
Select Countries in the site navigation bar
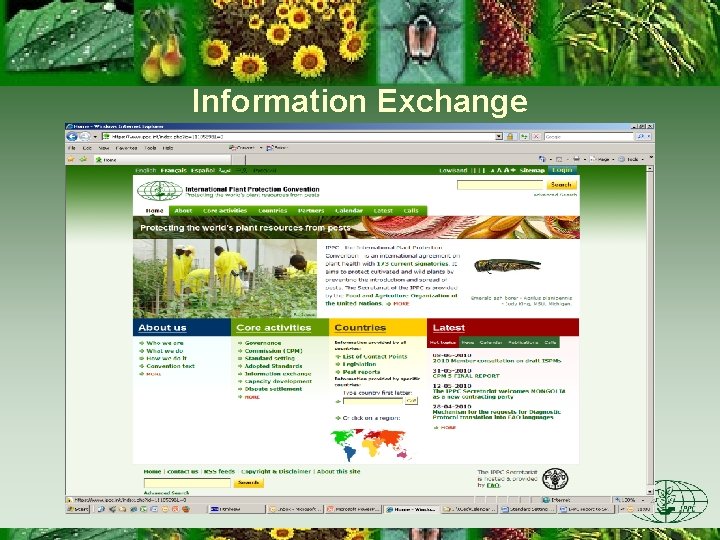click(x=272, y=211)
